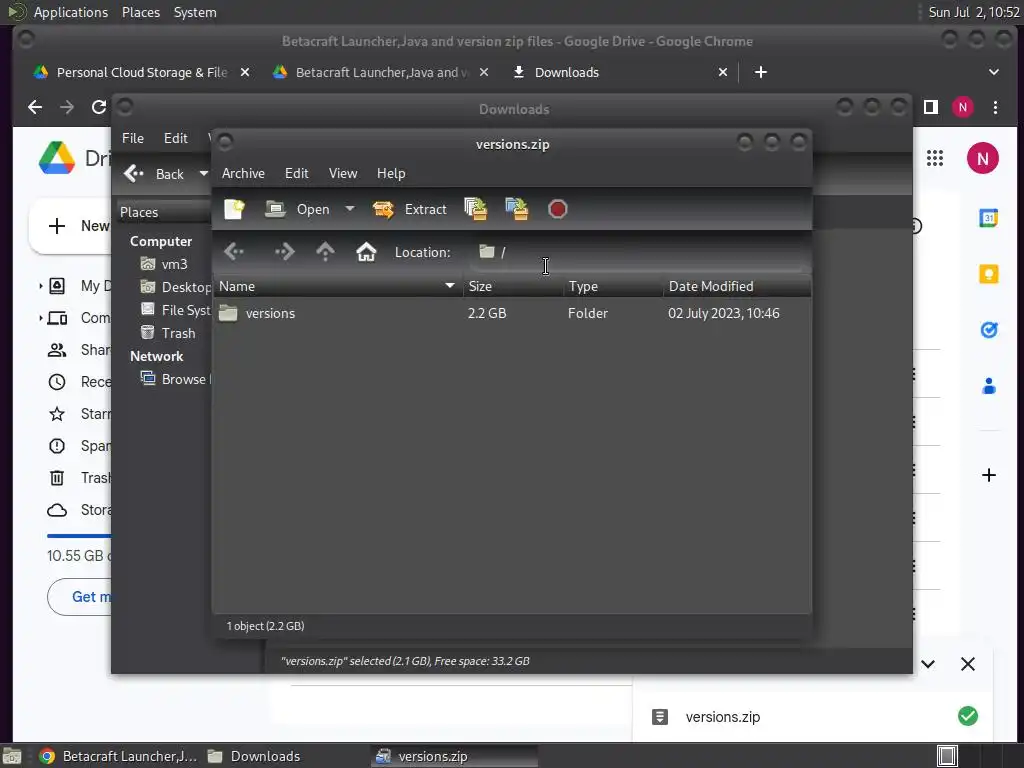Screen dimensions: 1024x768
Task: Go forward in archive navigation arrow
Action: click(285, 251)
